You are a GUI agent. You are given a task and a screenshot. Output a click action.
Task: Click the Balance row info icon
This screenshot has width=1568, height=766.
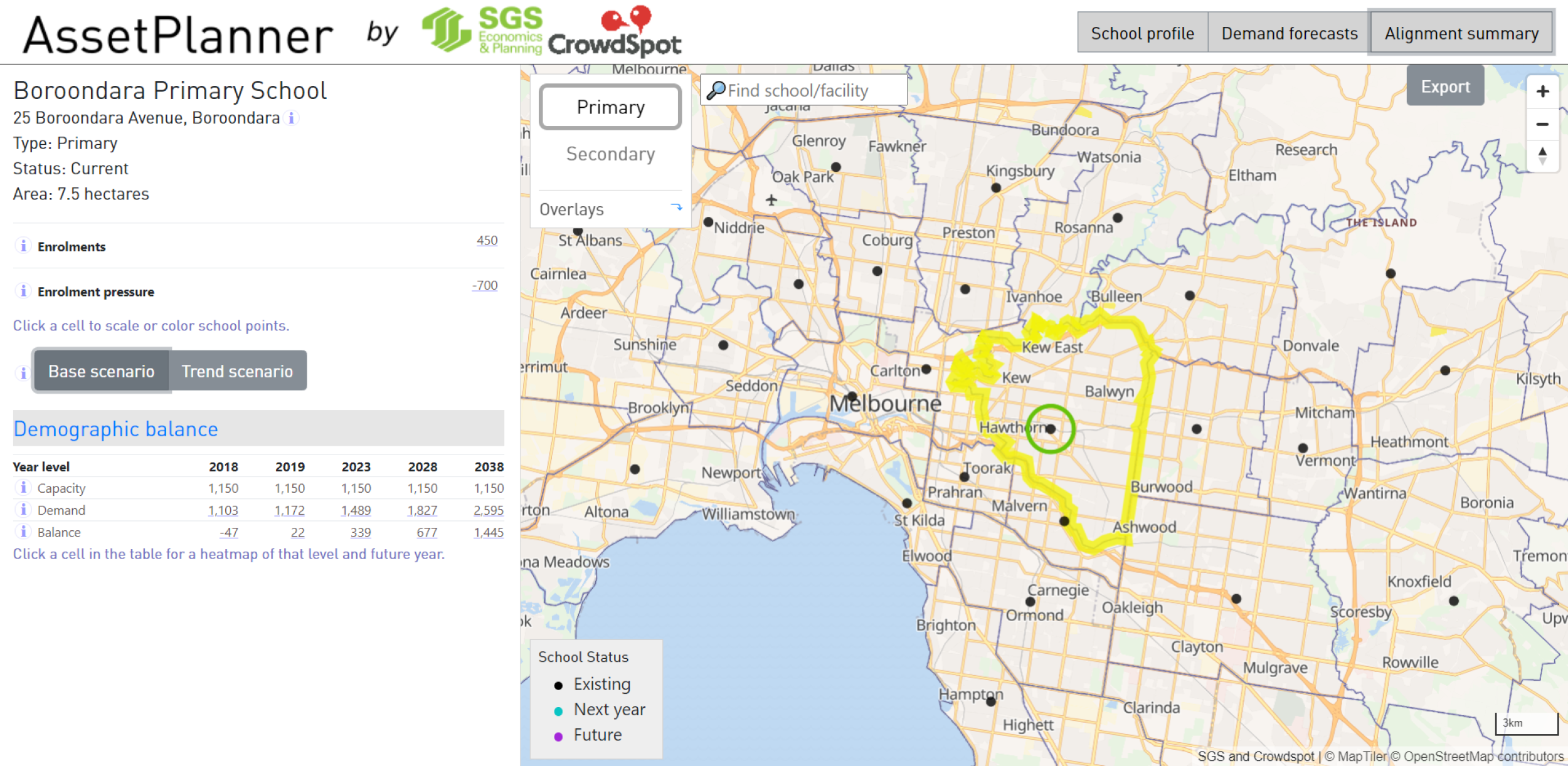click(x=23, y=532)
